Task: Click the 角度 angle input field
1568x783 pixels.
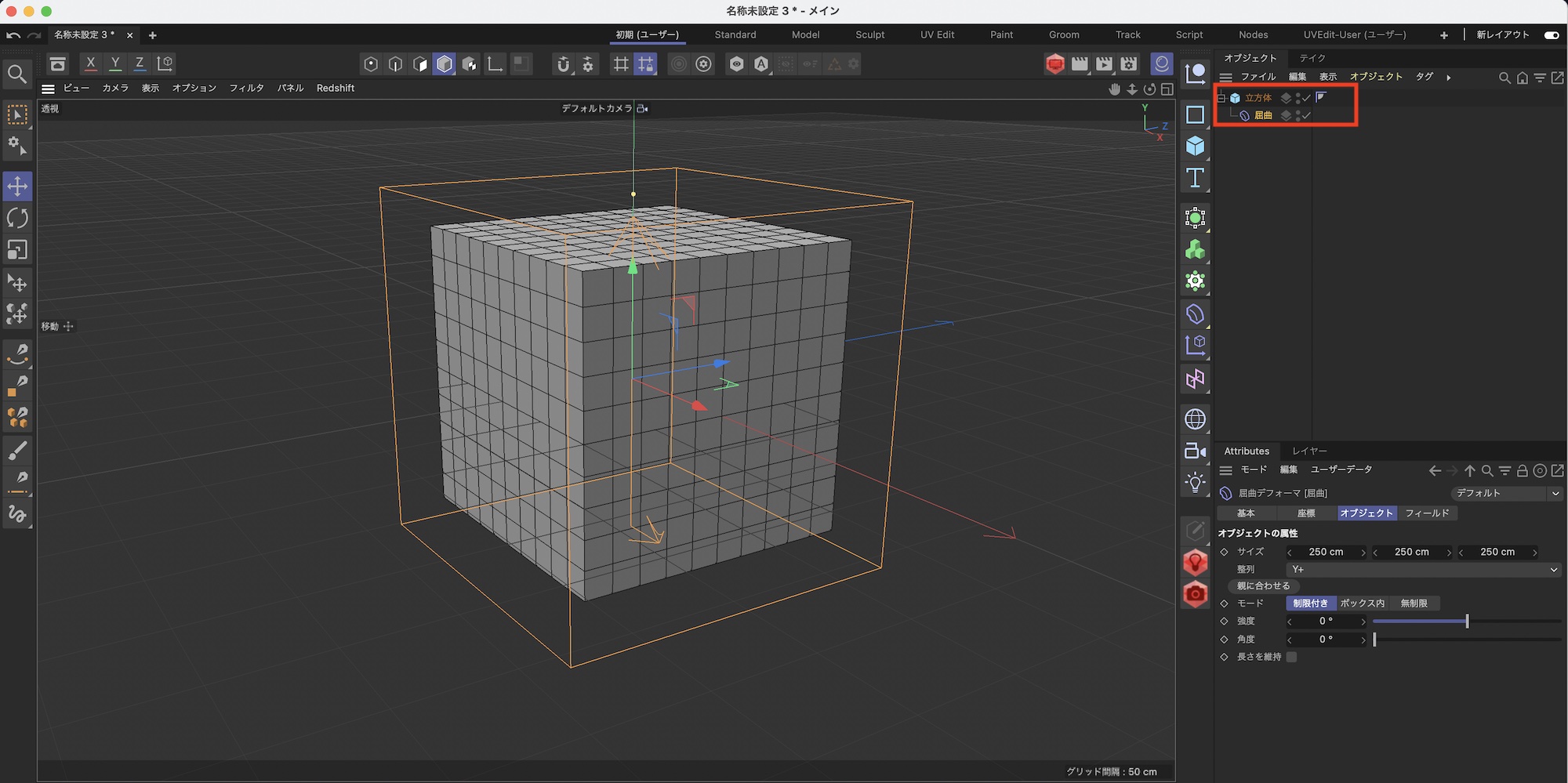Action: pyautogui.click(x=1326, y=640)
